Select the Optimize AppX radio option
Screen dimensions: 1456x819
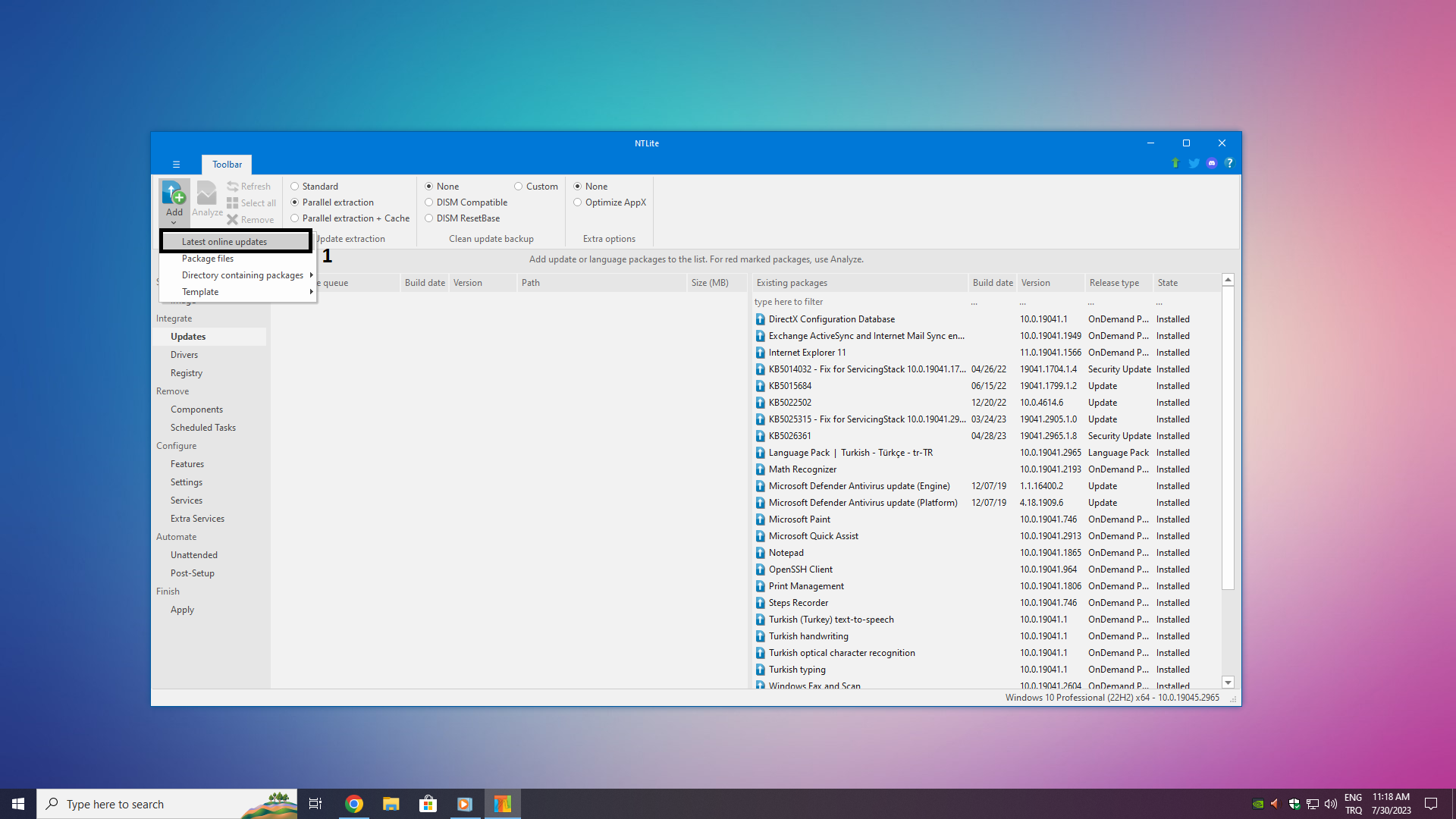pyautogui.click(x=578, y=202)
